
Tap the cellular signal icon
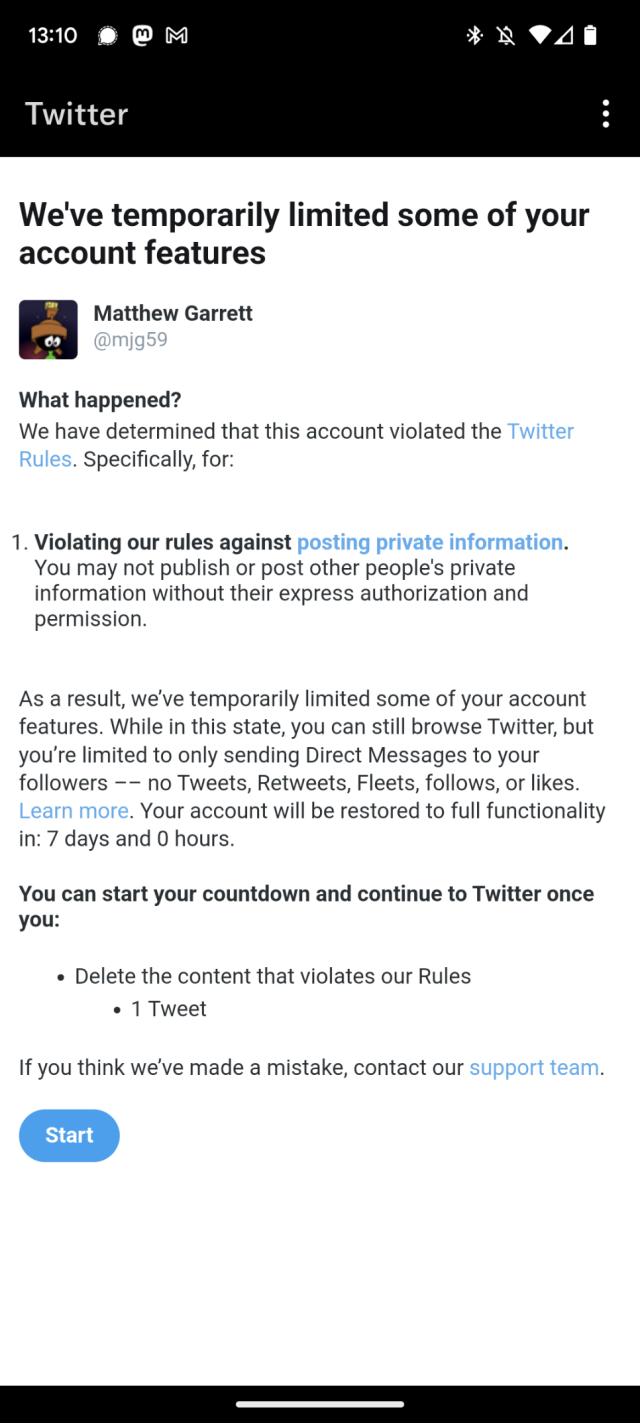(565, 35)
